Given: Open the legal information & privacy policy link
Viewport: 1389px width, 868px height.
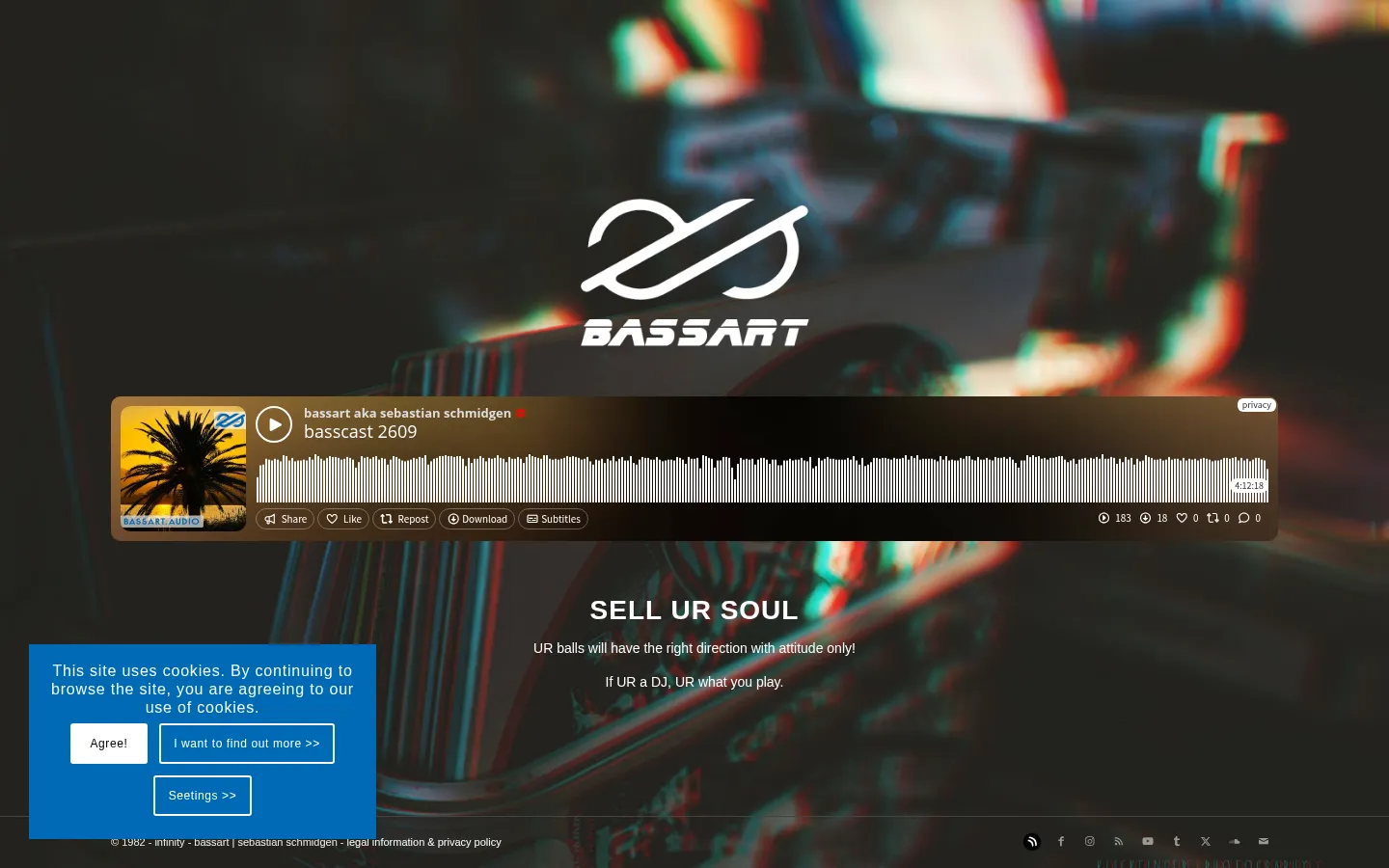Looking at the screenshot, I should [x=424, y=842].
